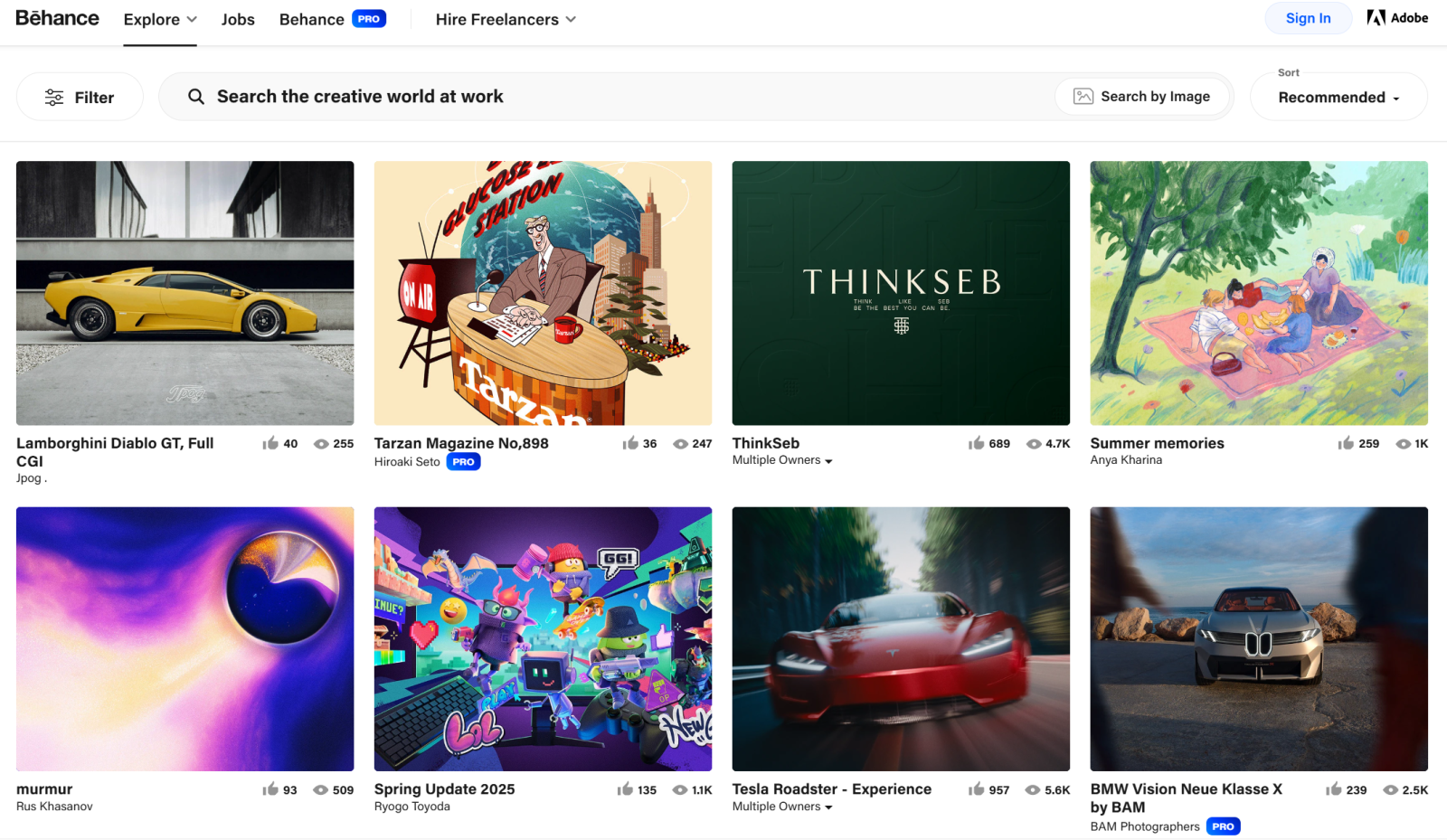This screenshot has width=1447, height=840.
Task: Open the red Tesla Roadster thumbnail
Action: (x=901, y=639)
